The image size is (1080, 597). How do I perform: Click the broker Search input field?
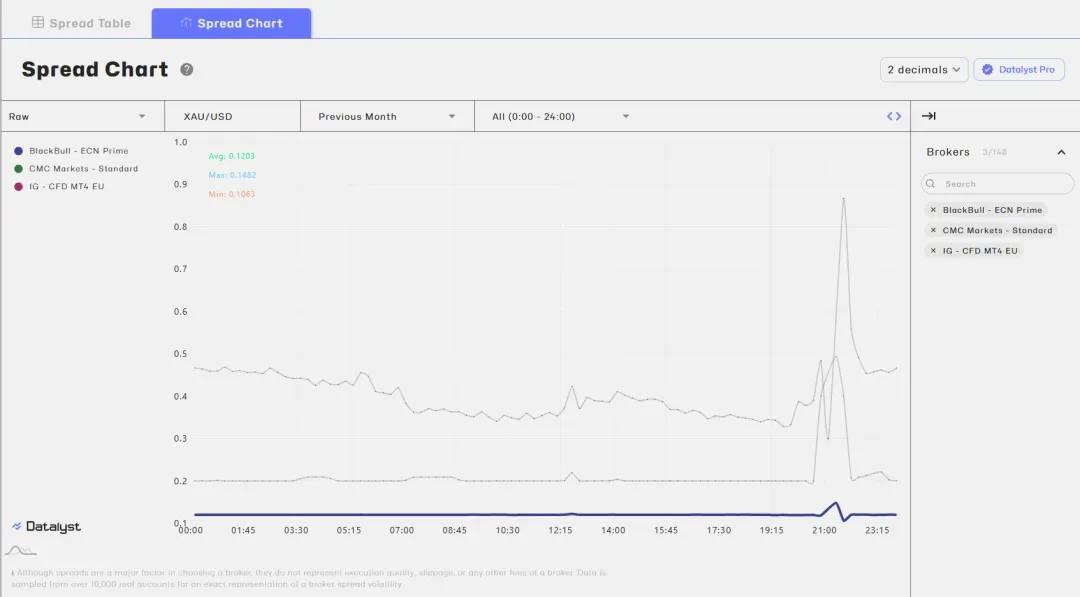click(x=997, y=184)
